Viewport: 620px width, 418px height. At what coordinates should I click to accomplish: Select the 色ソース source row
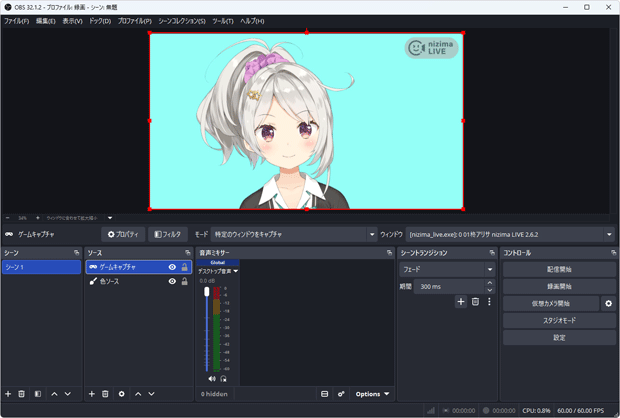[139, 281]
